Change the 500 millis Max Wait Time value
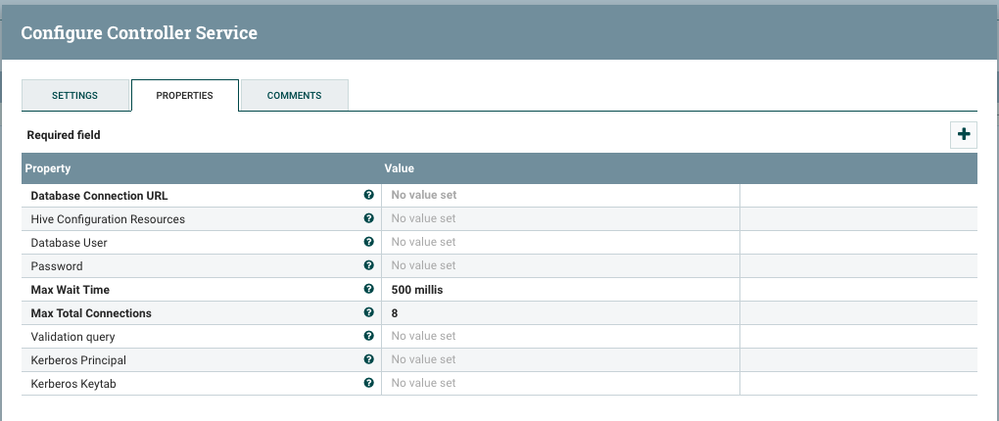Image resolution: width=999 pixels, height=421 pixels. coord(560,289)
